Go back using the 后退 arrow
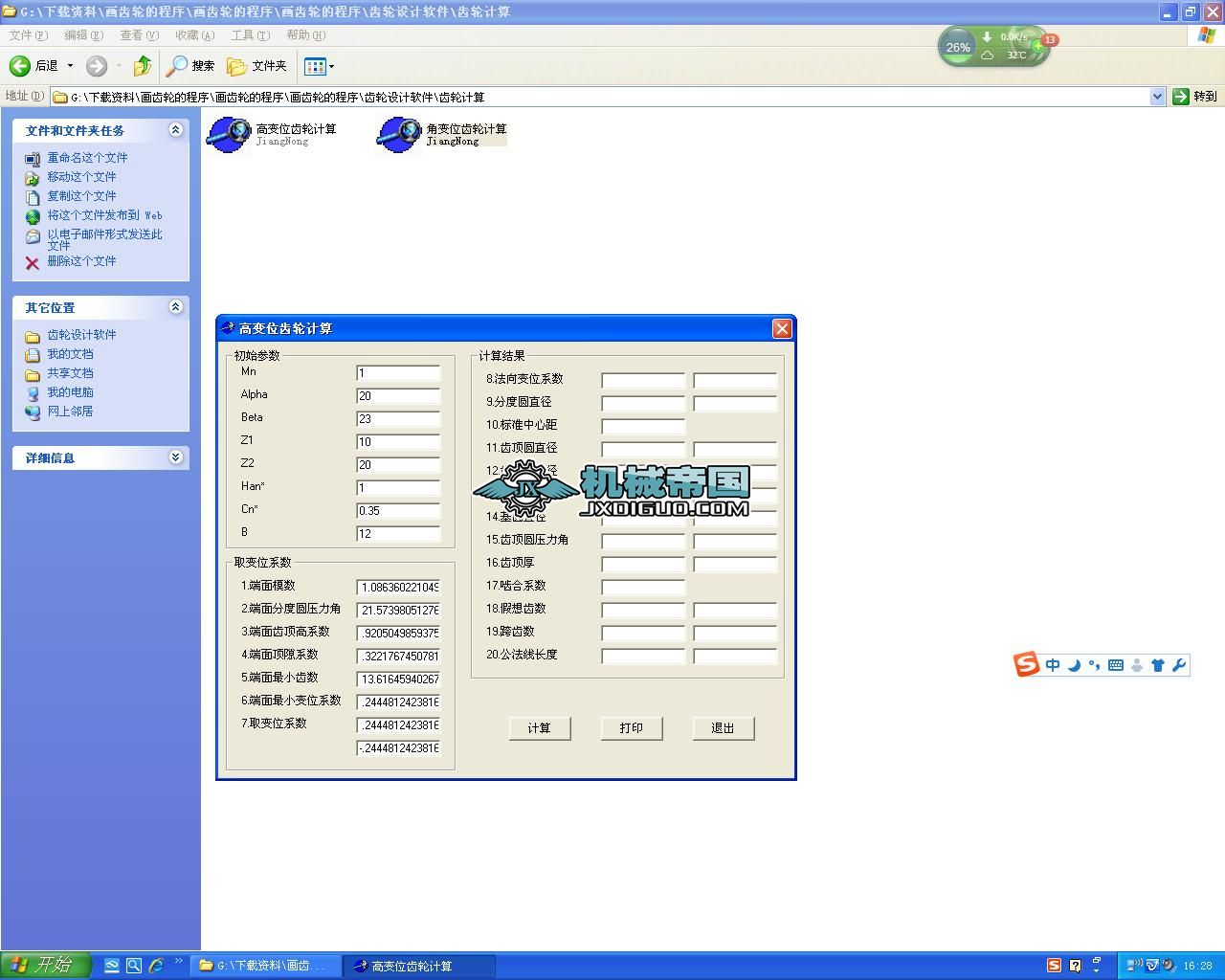This screenshot has height=980, width=1225. [x=33, y=66]
